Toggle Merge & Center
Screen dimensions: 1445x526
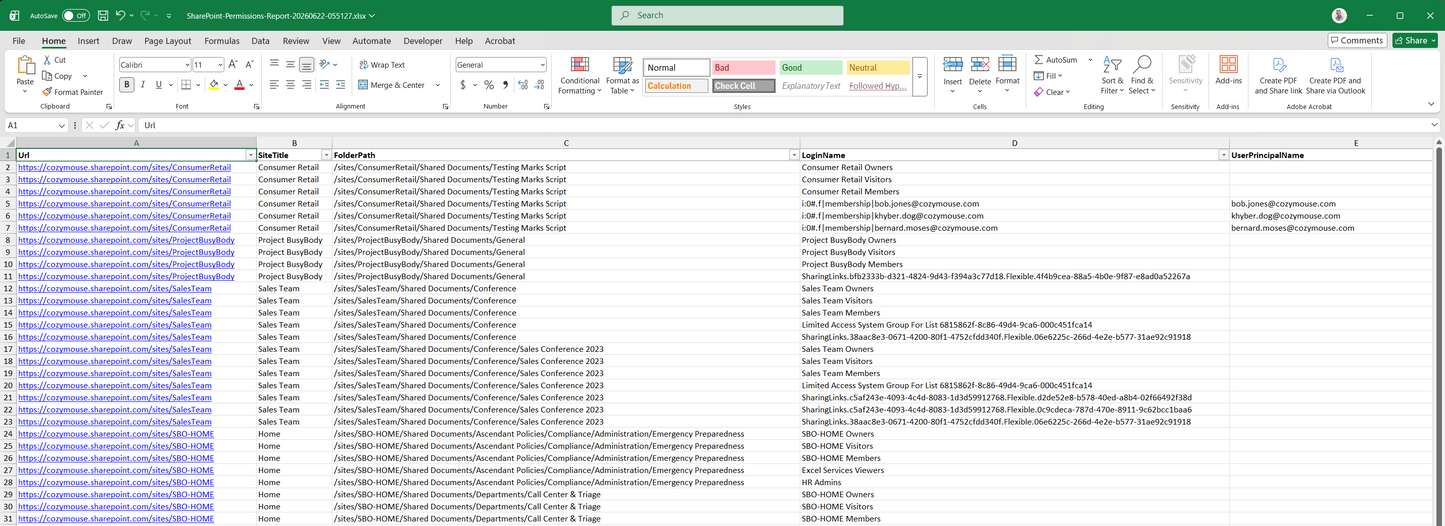pyautogui.click(x=392, y=85)
